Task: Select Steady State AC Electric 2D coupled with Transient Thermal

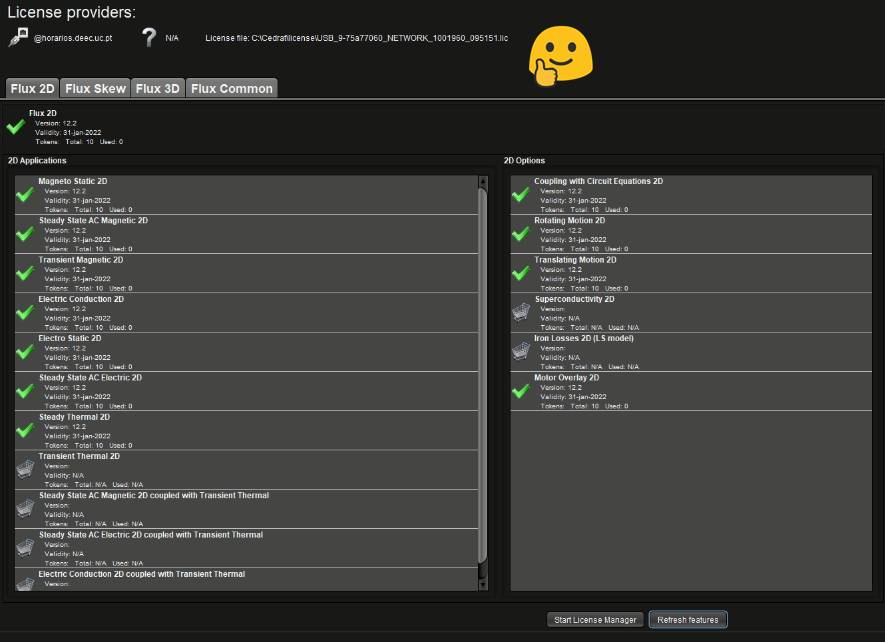Action: 151,535
